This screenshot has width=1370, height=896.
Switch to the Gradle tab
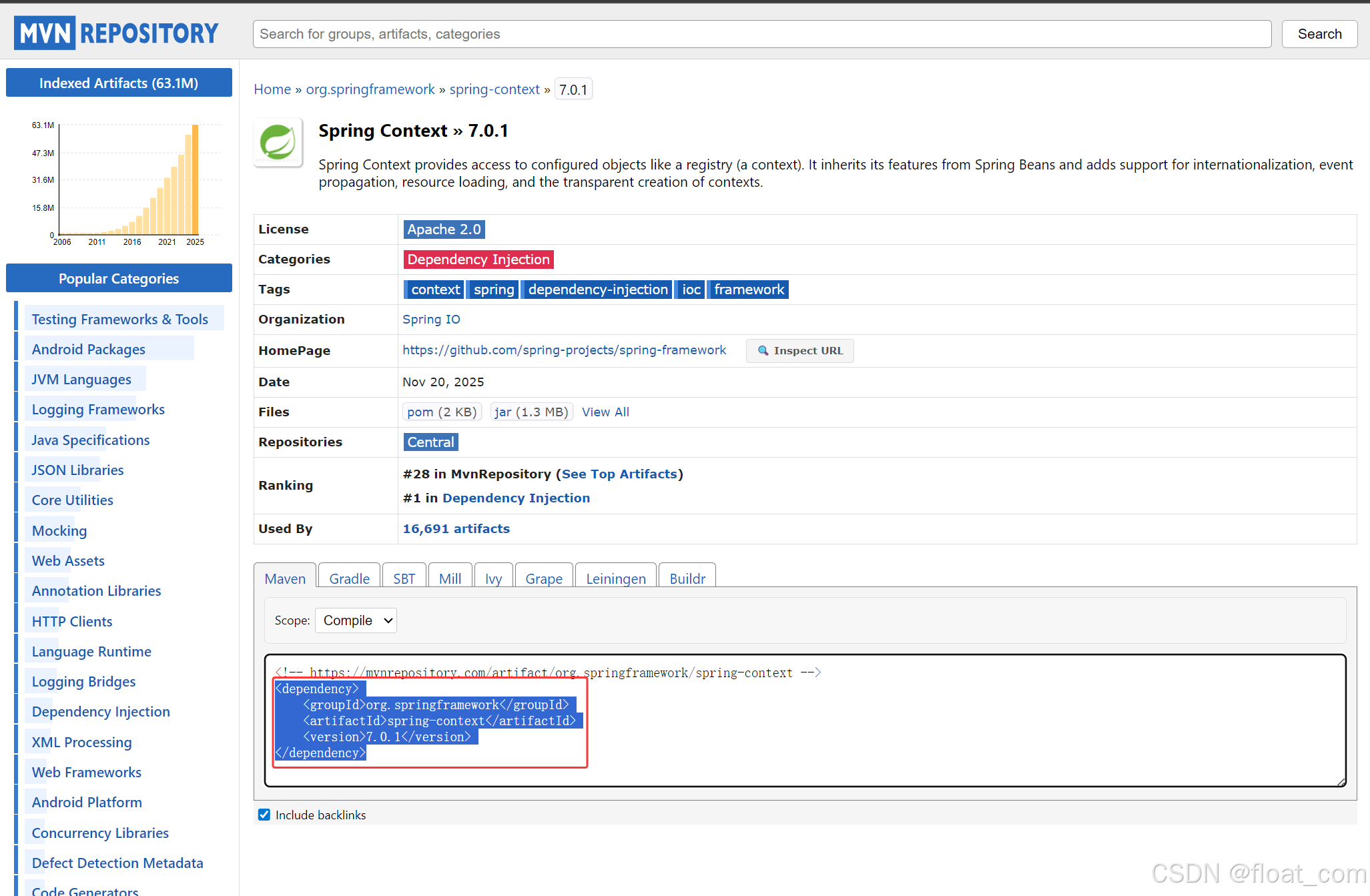349,578
